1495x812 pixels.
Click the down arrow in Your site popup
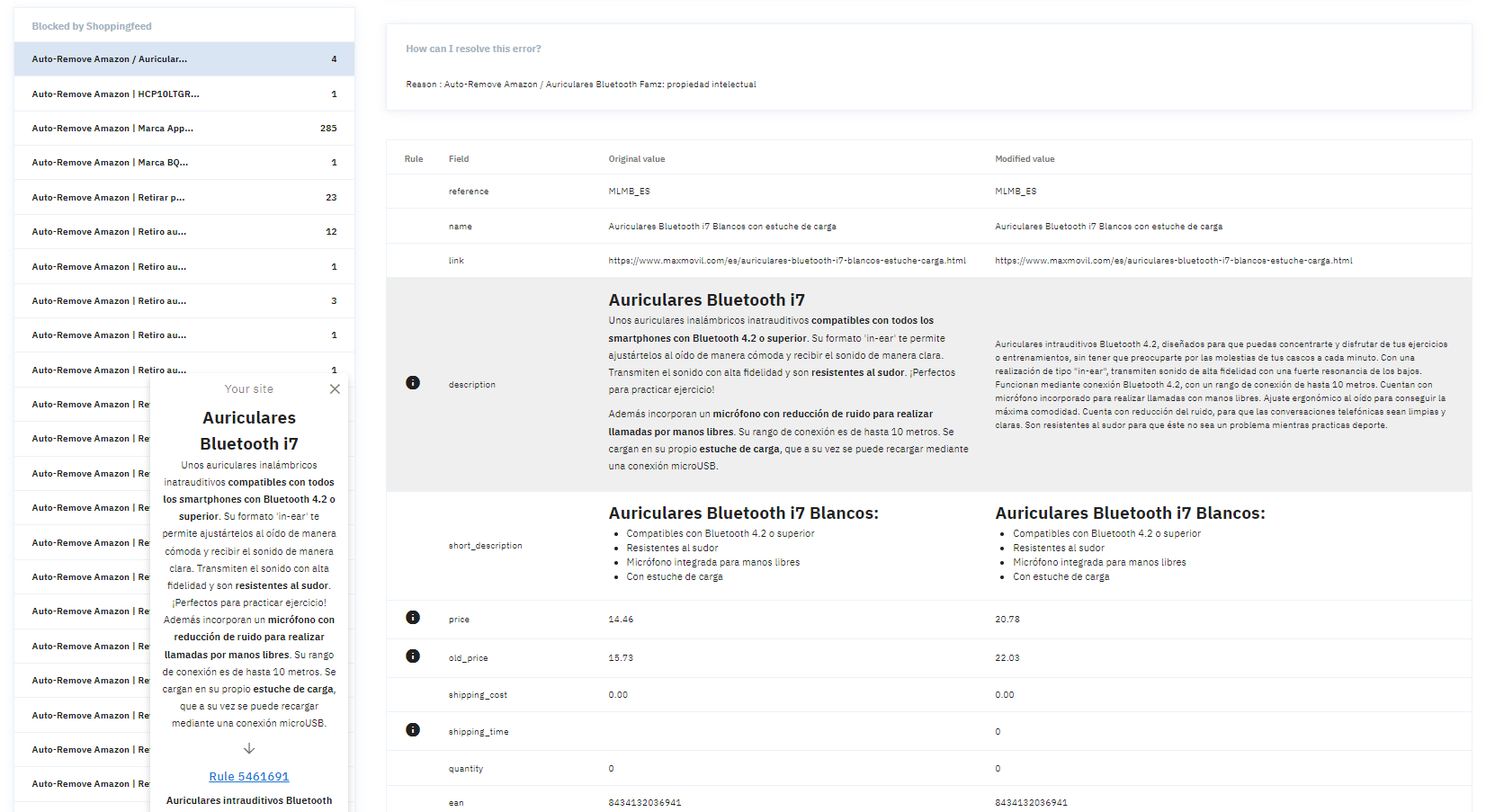[249, 748]
